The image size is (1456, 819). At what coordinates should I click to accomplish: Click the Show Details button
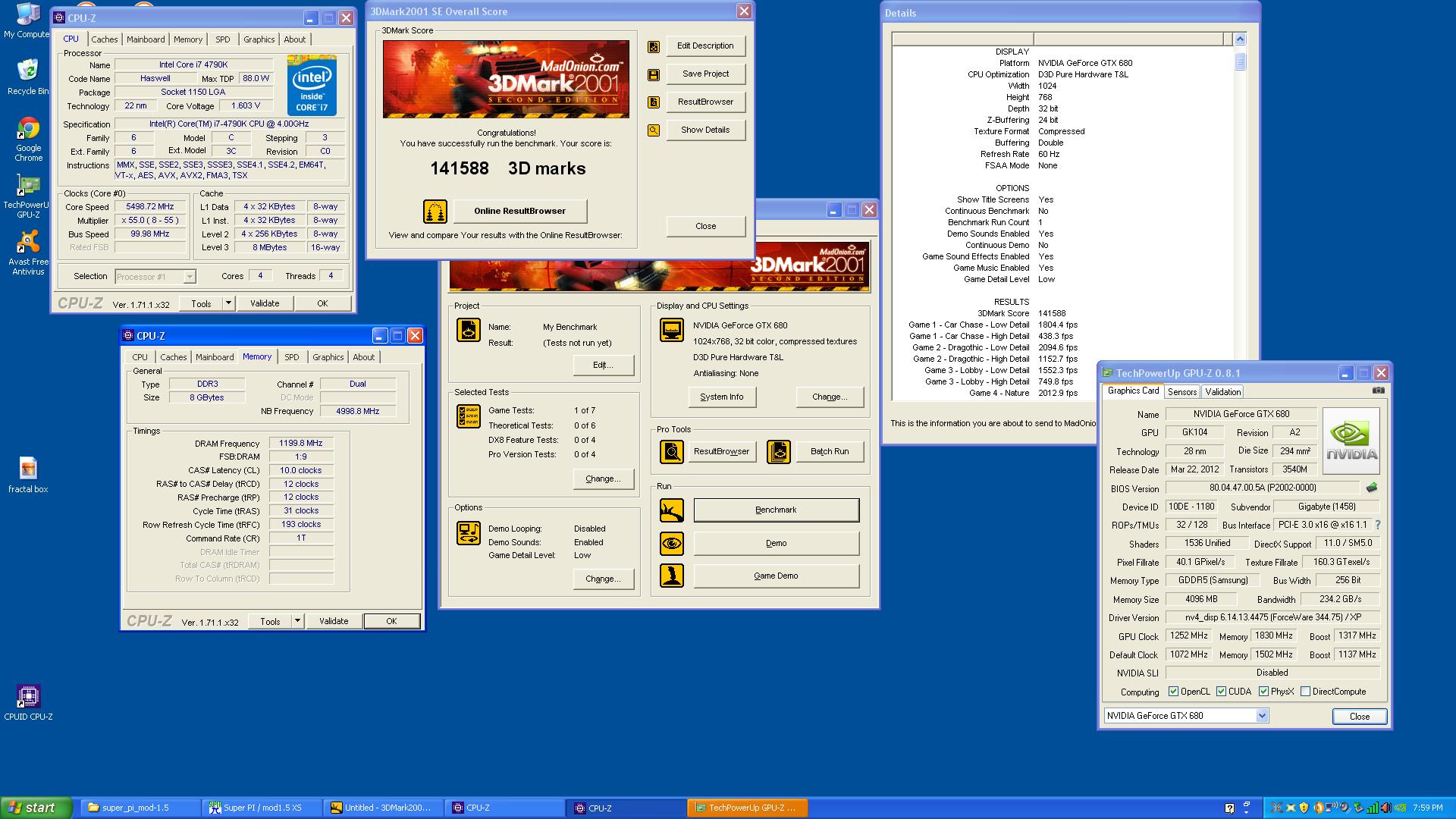[705, 130]
